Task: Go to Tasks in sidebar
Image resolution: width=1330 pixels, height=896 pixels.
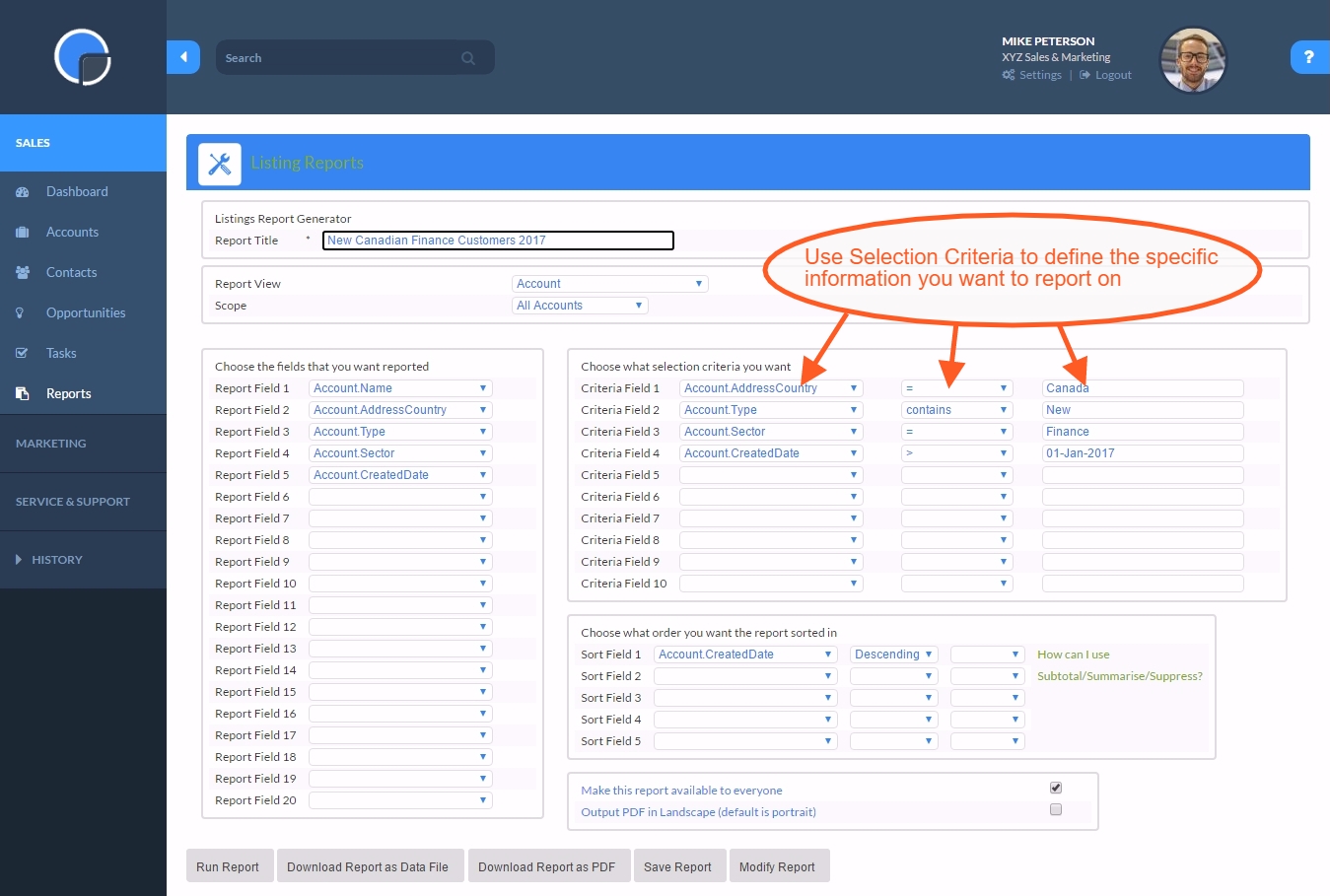Action: click(x=61, y=353)
